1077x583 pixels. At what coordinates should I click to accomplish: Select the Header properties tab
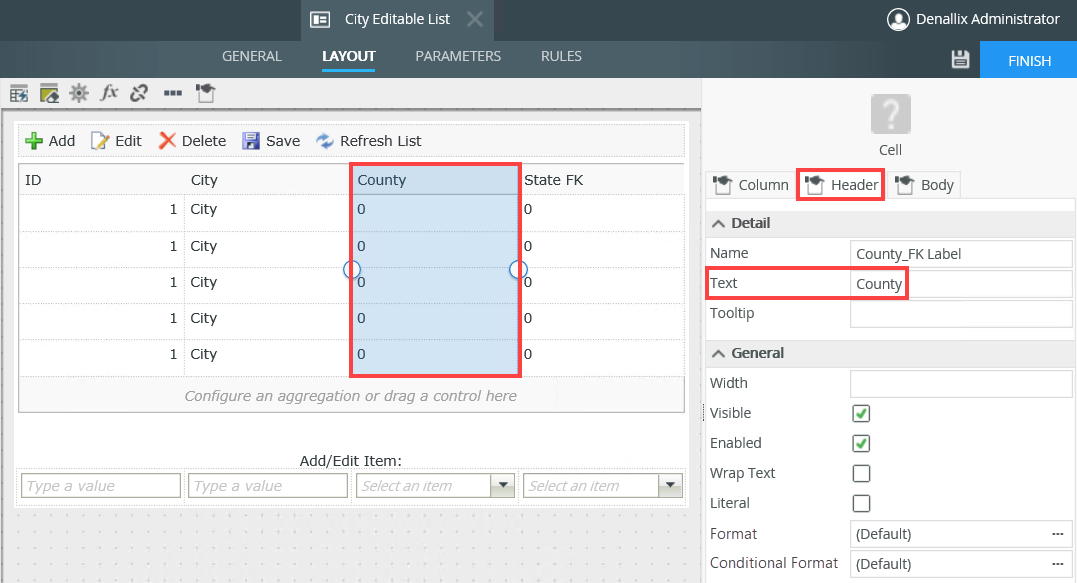[841, 185]
